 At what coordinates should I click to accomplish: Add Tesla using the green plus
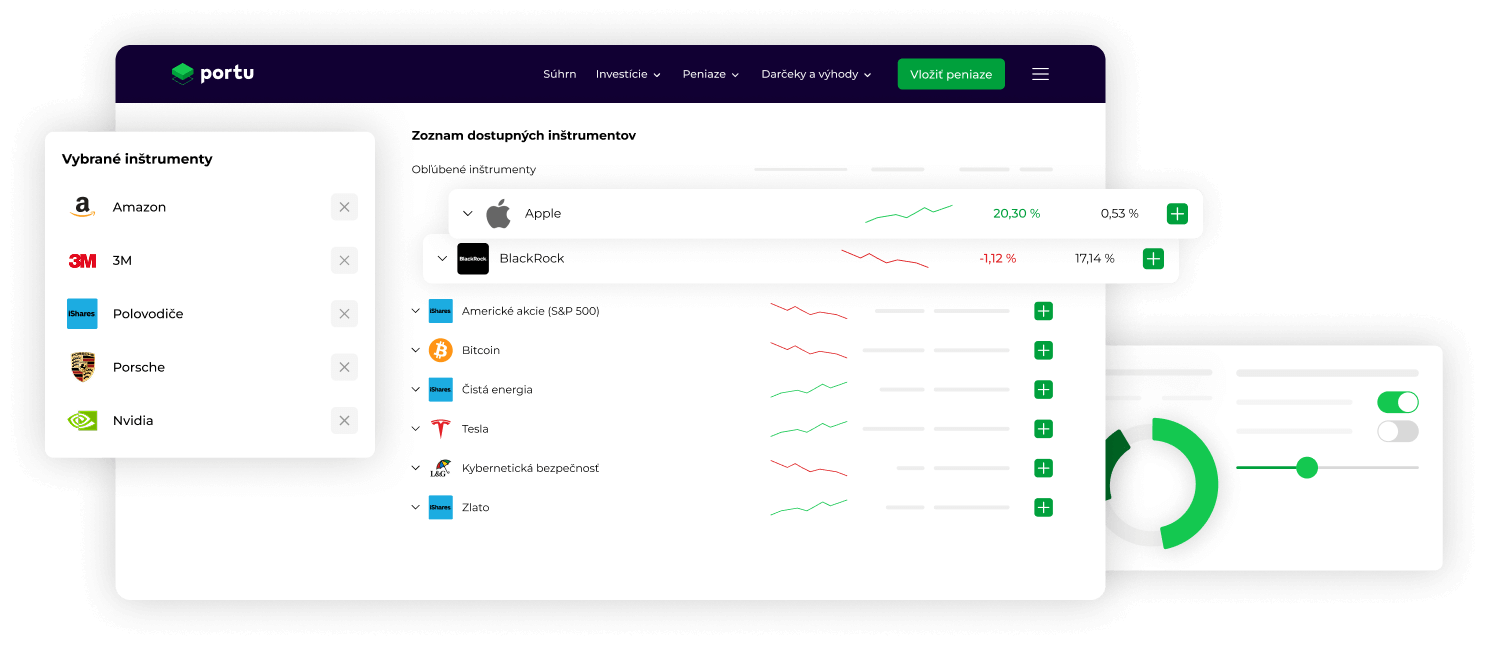pyautogui.click(x=1043, y=429)
